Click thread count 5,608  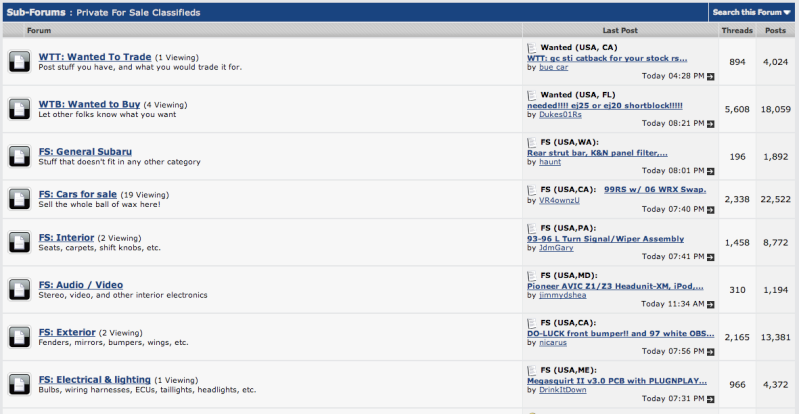[x=737, y=109]
